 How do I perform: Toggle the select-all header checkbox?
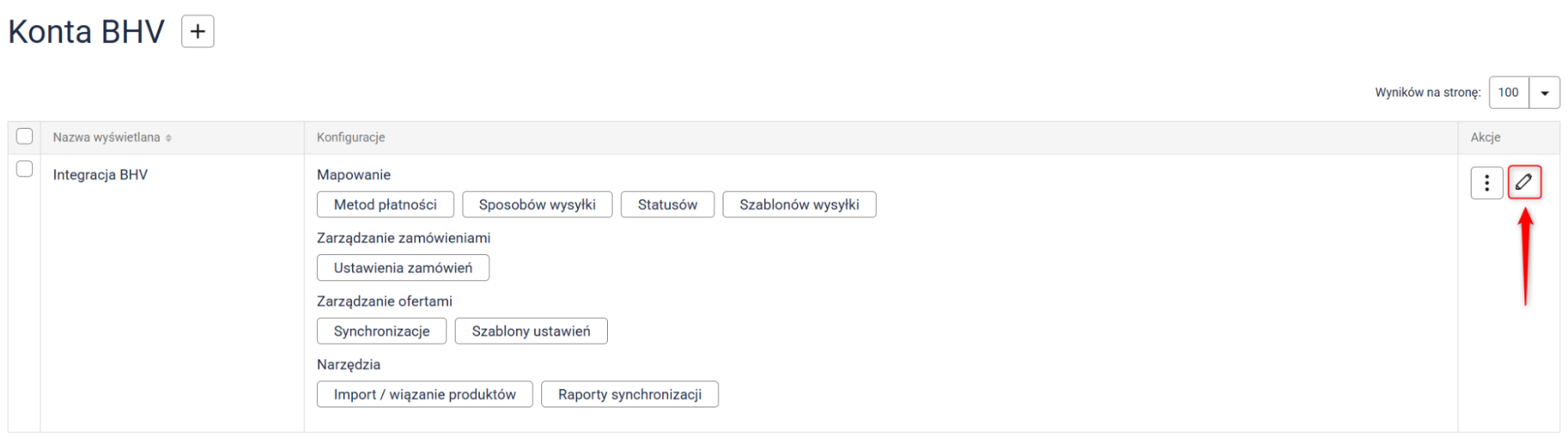(25, 137)
